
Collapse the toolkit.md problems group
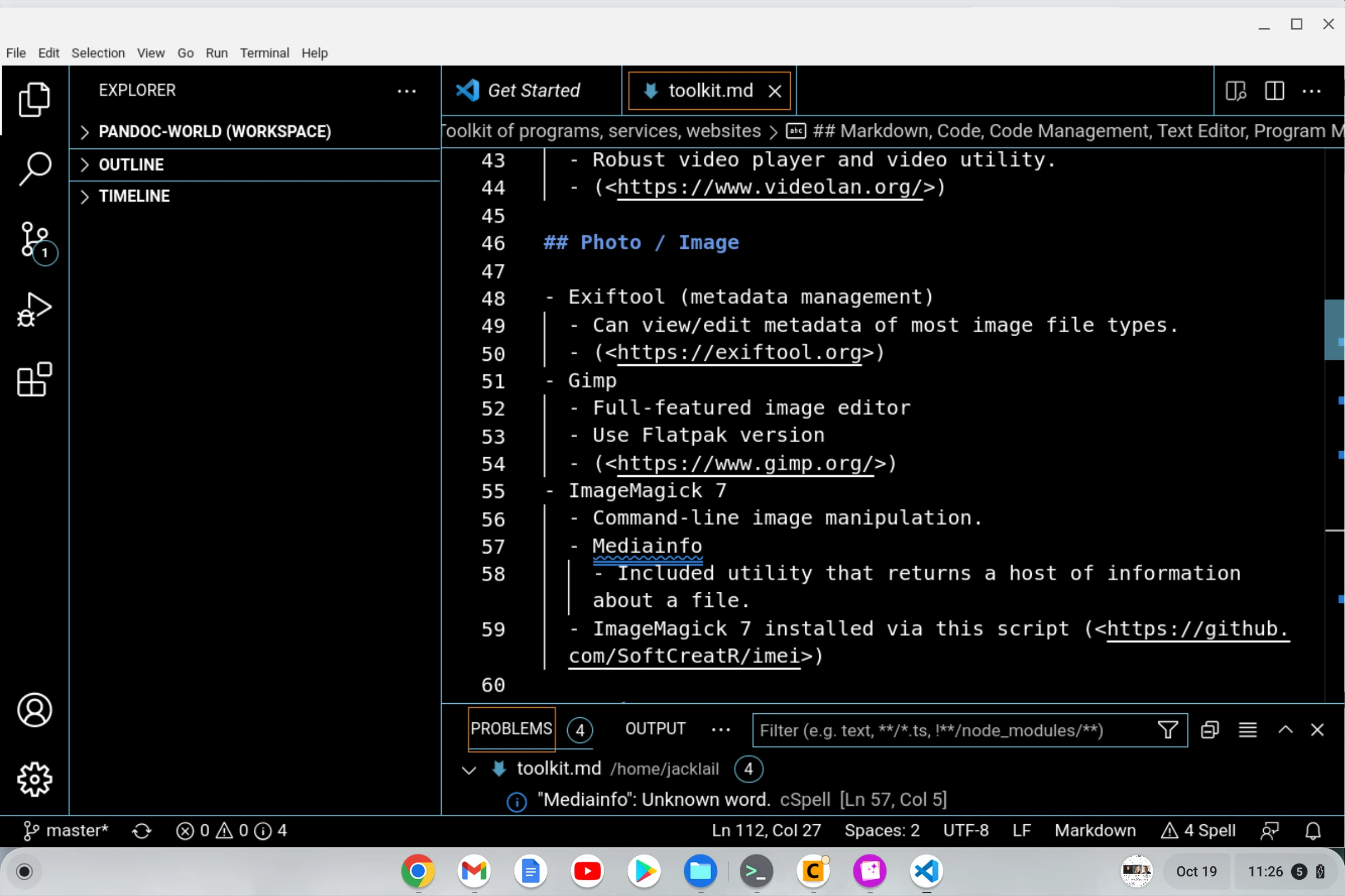pos(469,770)
